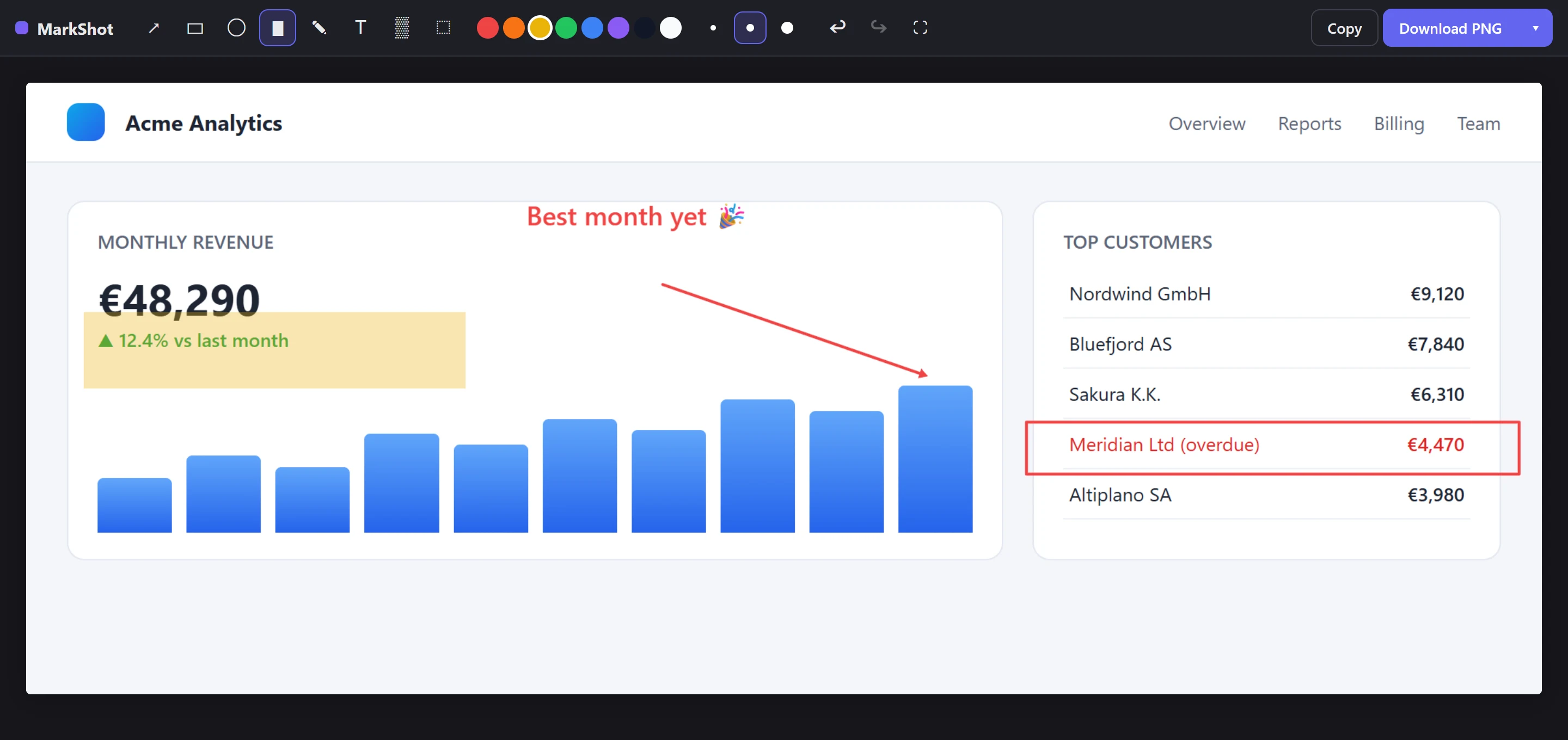The width and height of the screenshot is (1568, 740).
Task: Click the €7,840 amount
Action: (1435, 344)
